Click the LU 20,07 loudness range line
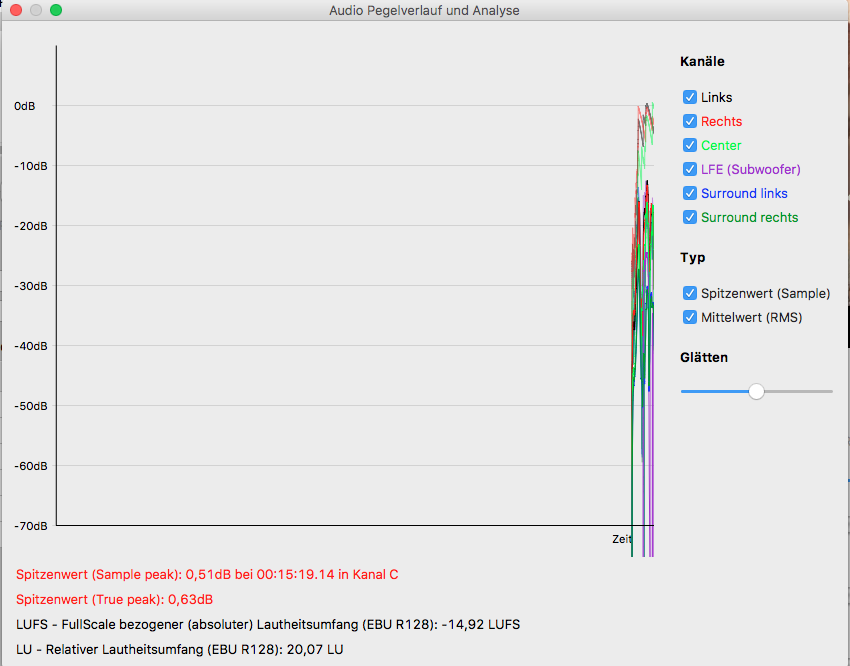Image resolution: width=850 pixels, height=666 pixels. [x=179, y=649]
